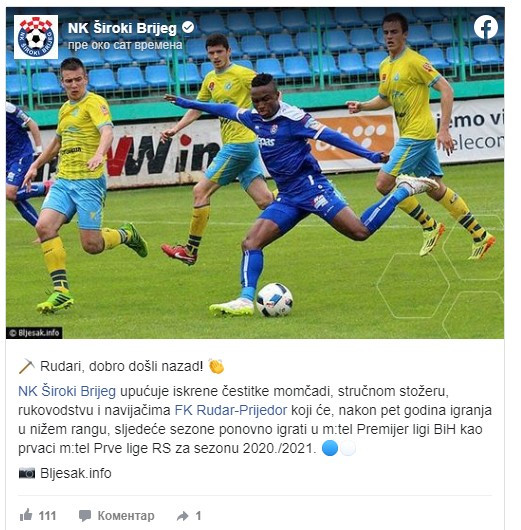
Task: Open NK Široki Brijeg page name header
Action: [x=122, y=28]
